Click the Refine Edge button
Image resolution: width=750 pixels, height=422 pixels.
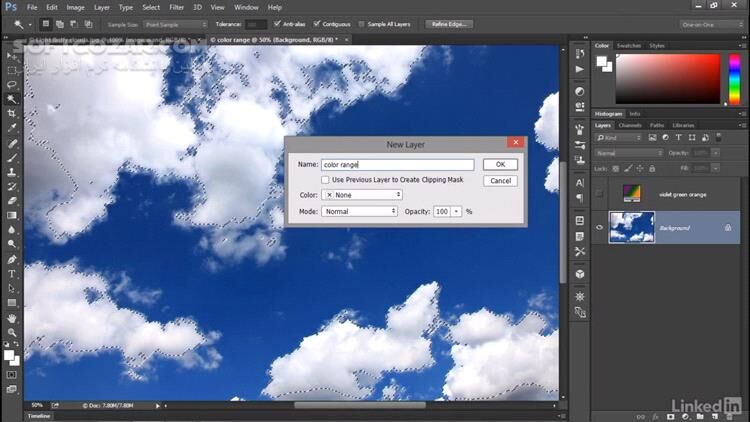point(450,23)
